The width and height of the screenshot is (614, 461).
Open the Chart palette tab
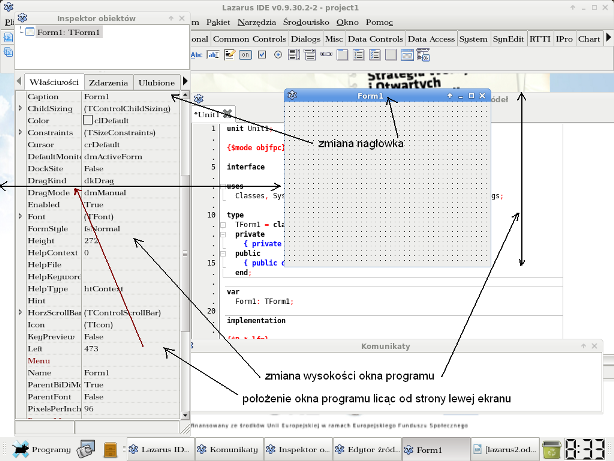point(589,39)
